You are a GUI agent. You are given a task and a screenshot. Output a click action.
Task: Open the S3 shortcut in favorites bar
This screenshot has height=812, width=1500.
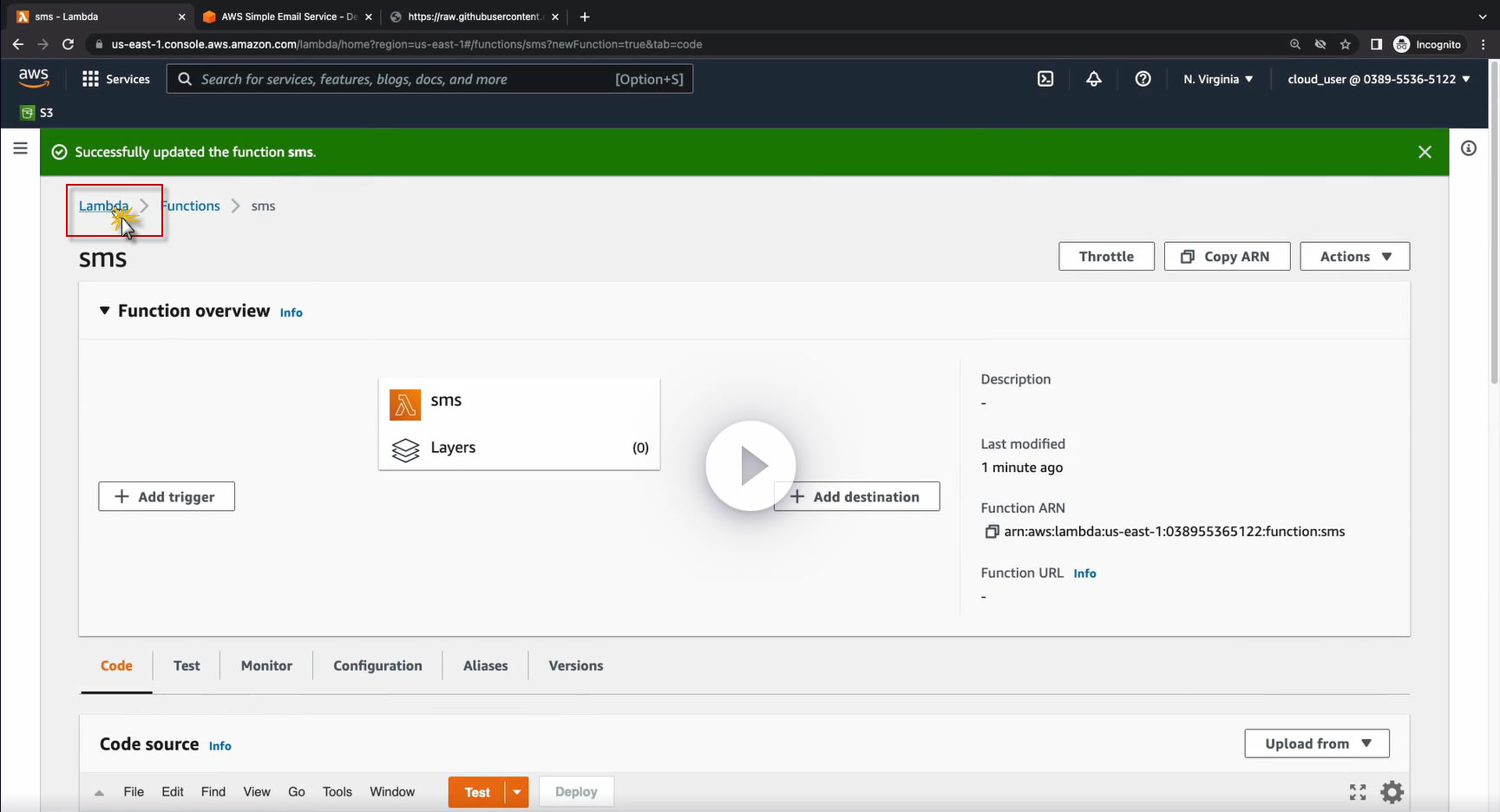[x=36, y=113]
